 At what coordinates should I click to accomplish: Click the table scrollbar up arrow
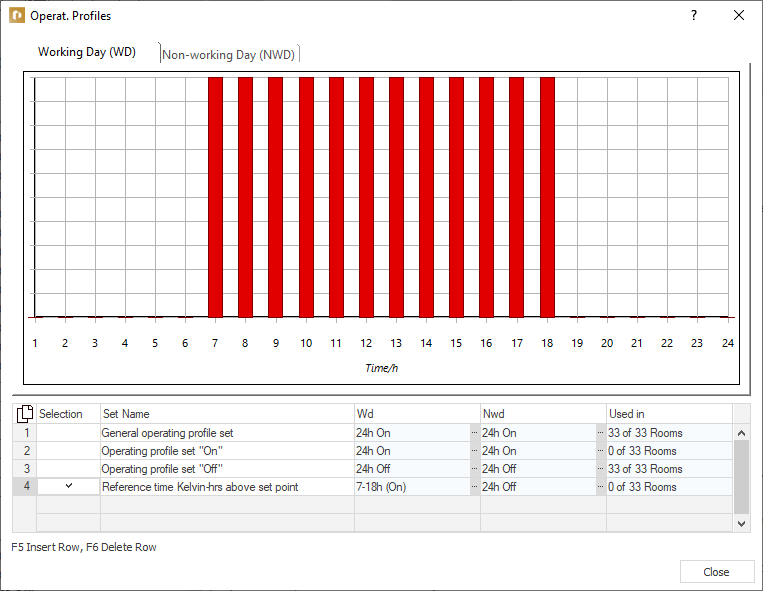coord(741,432)
